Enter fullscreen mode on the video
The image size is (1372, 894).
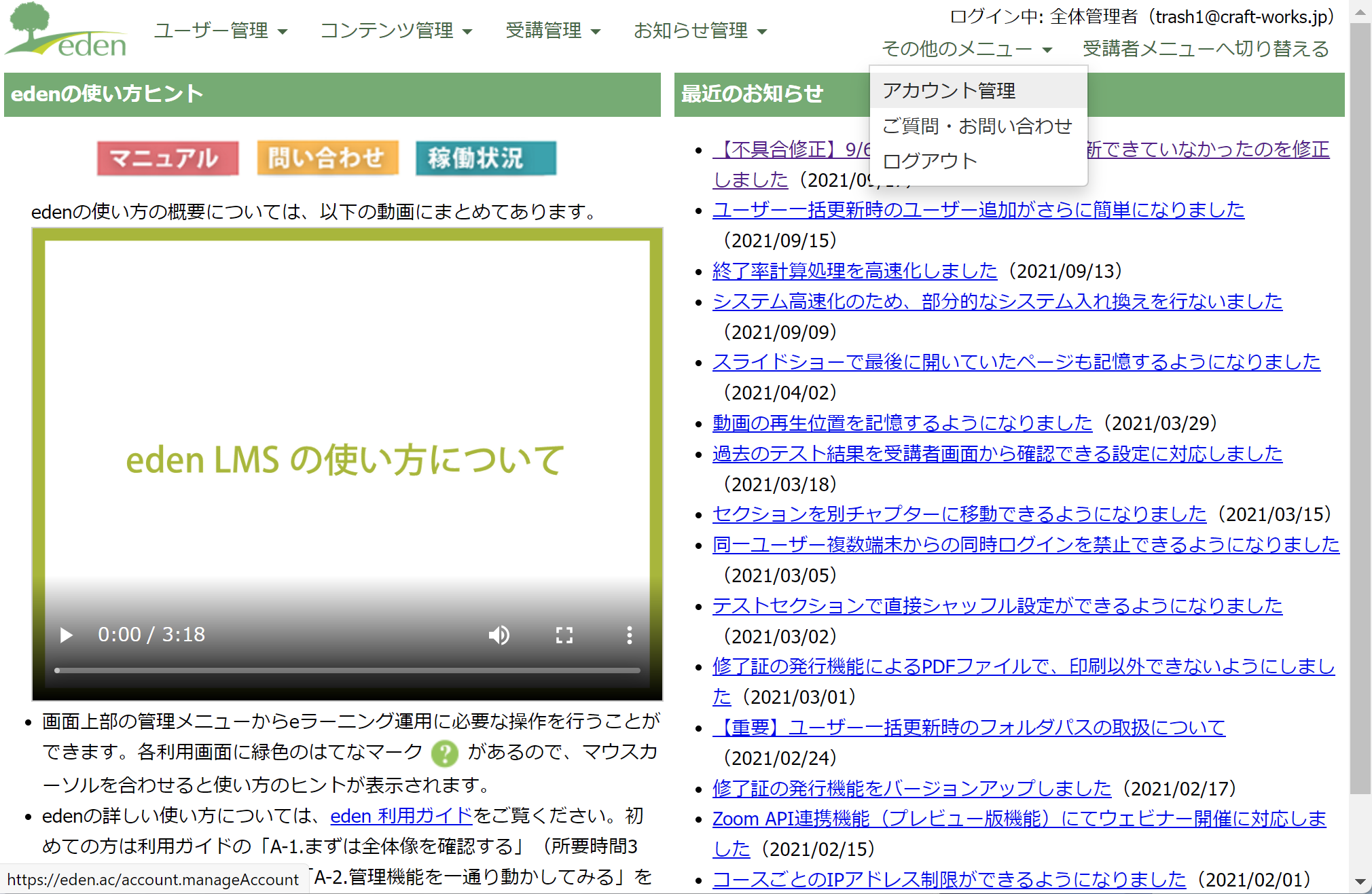coord(564,635)
